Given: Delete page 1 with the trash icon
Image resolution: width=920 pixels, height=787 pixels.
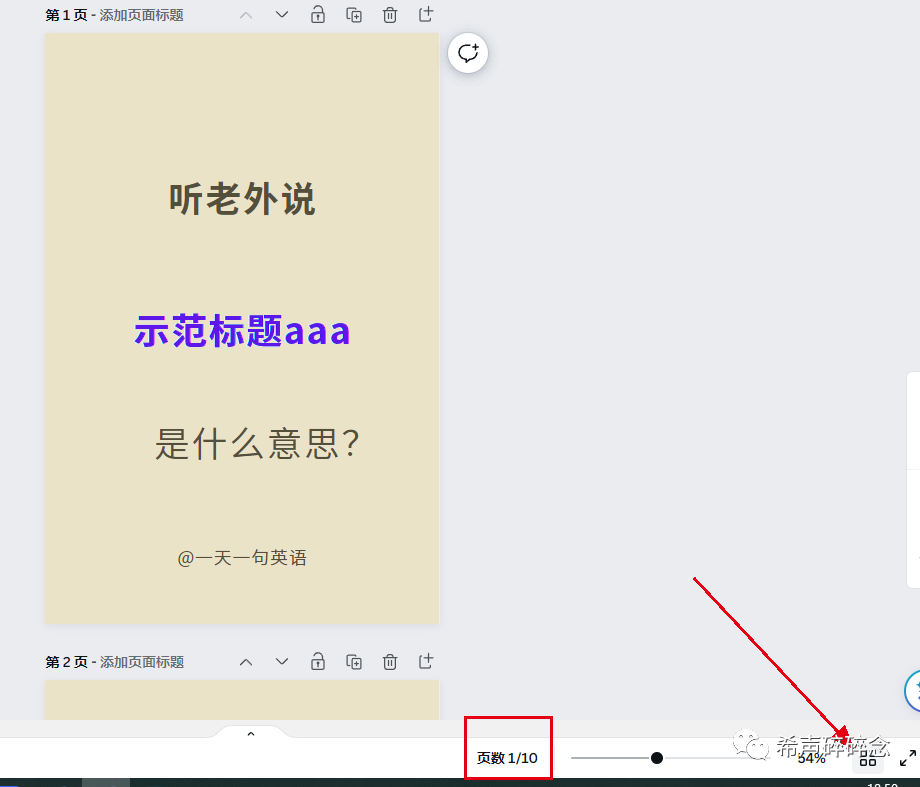Looking at the screenshot, I should click(x=389, y=14).
